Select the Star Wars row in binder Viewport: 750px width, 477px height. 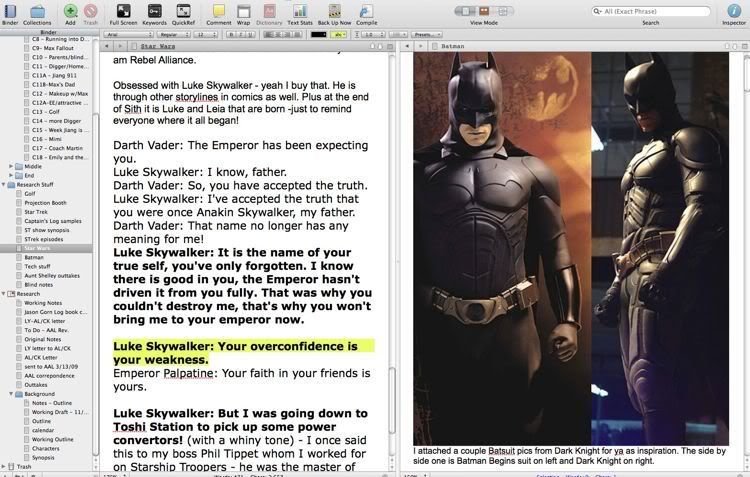46,248
